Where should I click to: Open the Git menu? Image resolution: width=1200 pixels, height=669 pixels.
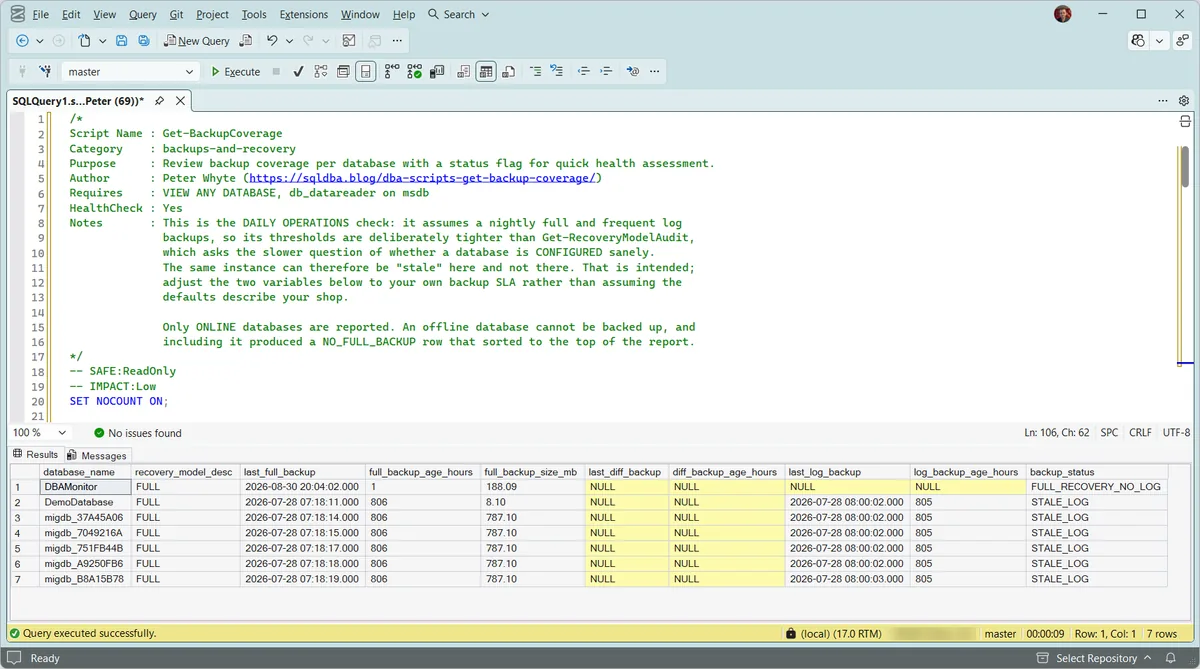coord(176,14)
